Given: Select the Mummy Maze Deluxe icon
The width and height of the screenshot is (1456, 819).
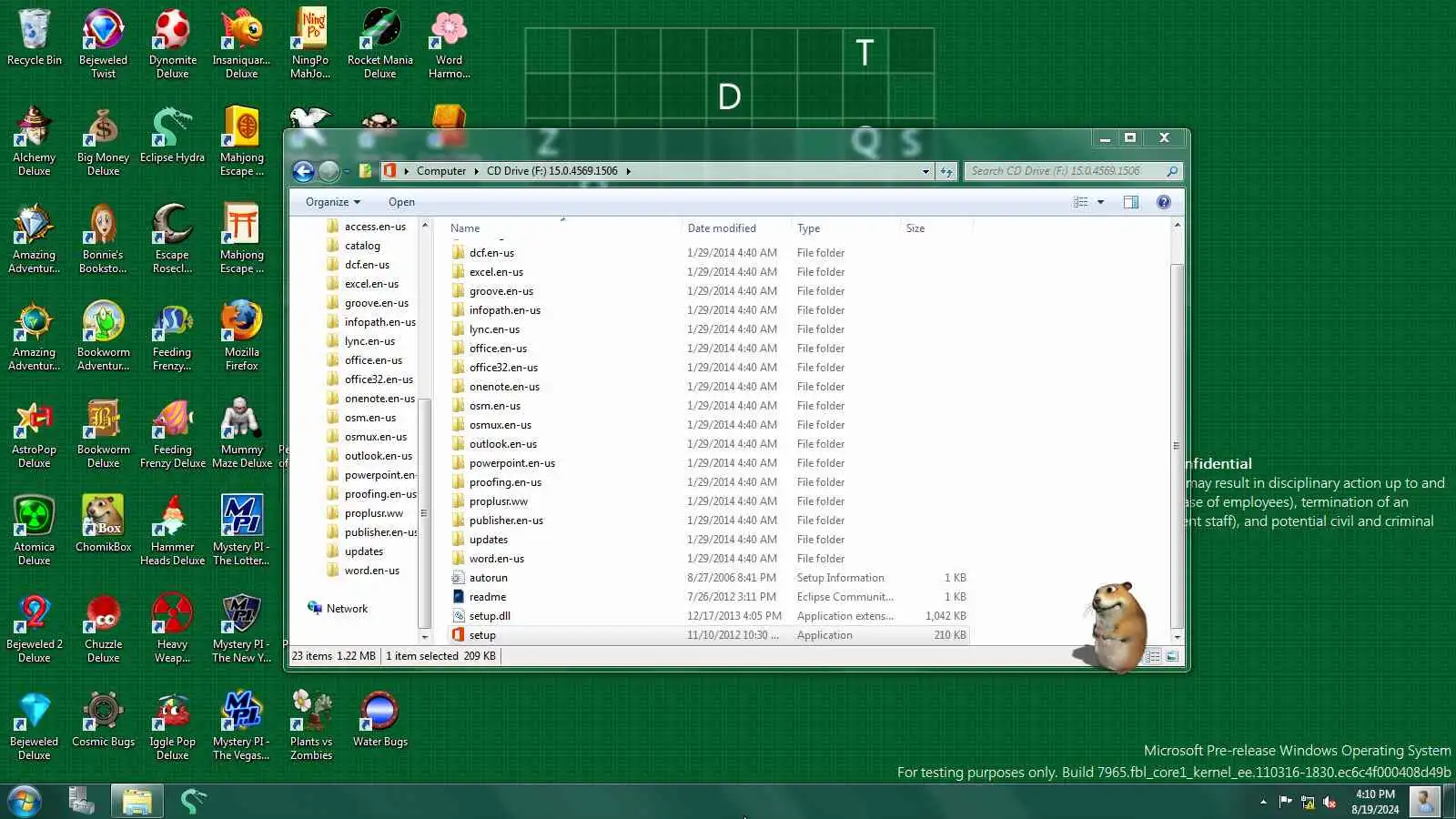Looking at the screenshot, I should tap(241, 433).
